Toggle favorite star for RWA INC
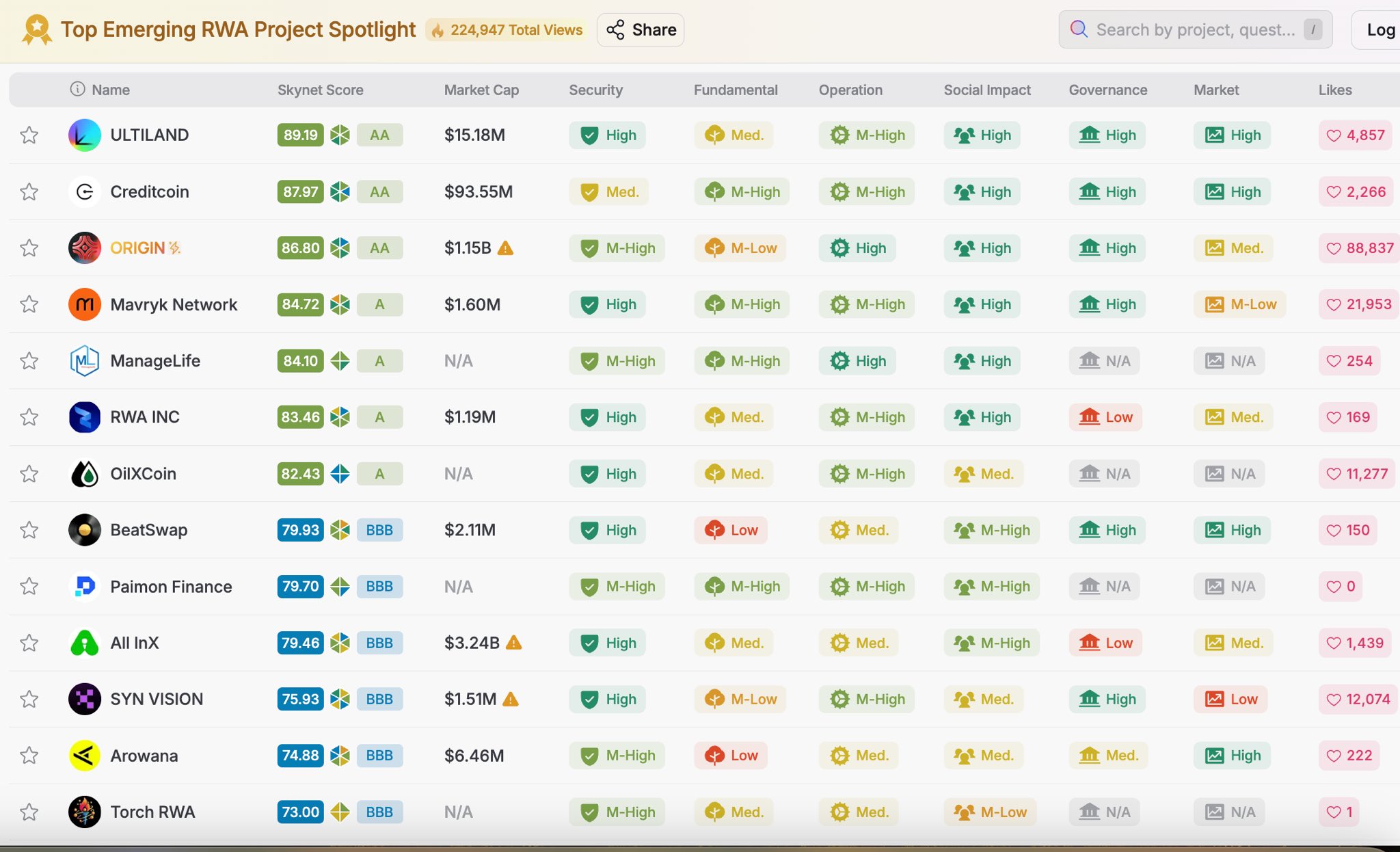Viewport: 1400px width, 852px height. [29, 417]
